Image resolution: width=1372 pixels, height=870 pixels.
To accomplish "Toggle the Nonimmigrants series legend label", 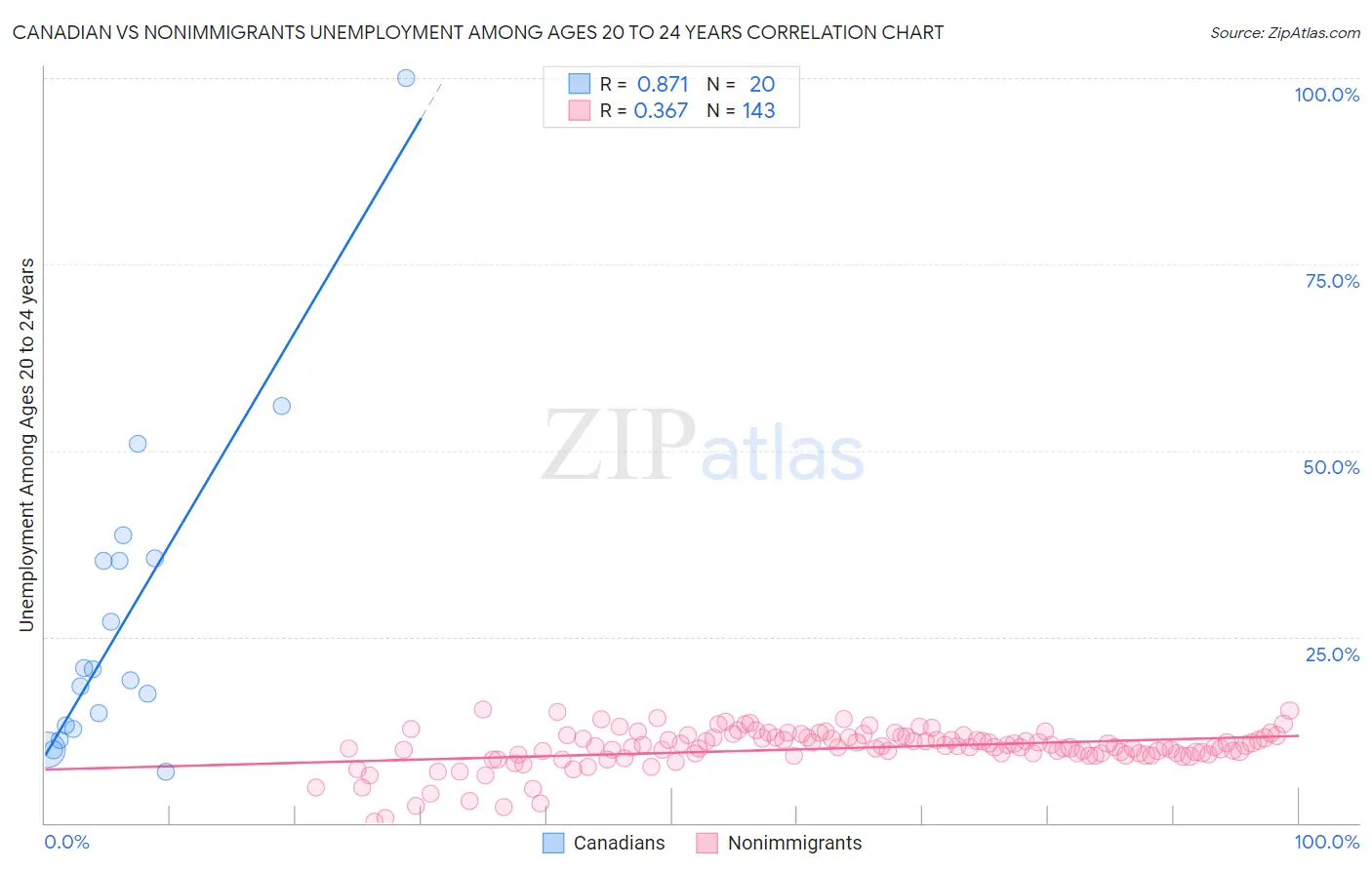I will tap(795, 843).
